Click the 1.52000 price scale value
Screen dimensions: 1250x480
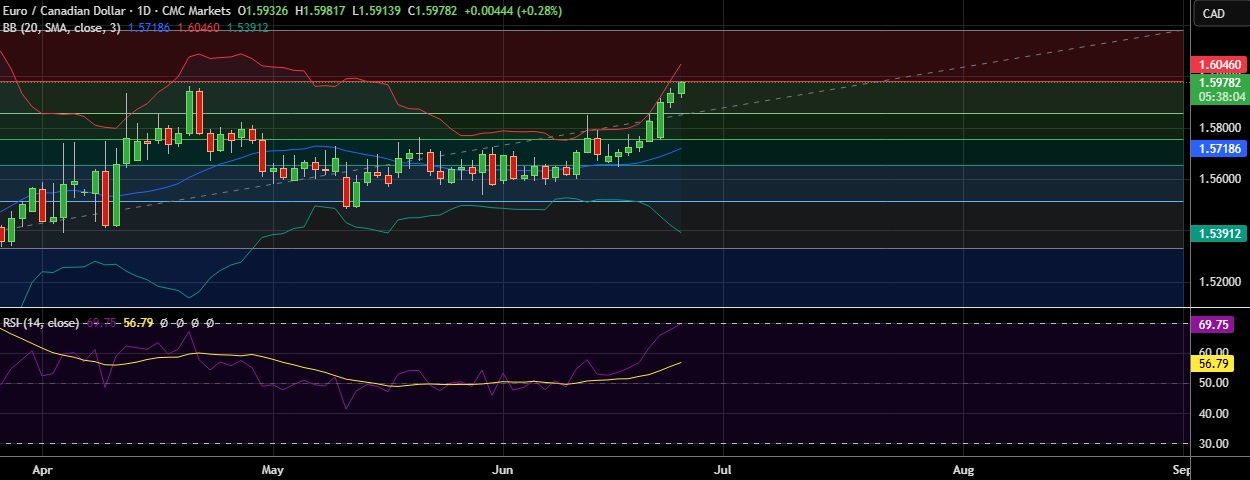[x=1220, y=281]
